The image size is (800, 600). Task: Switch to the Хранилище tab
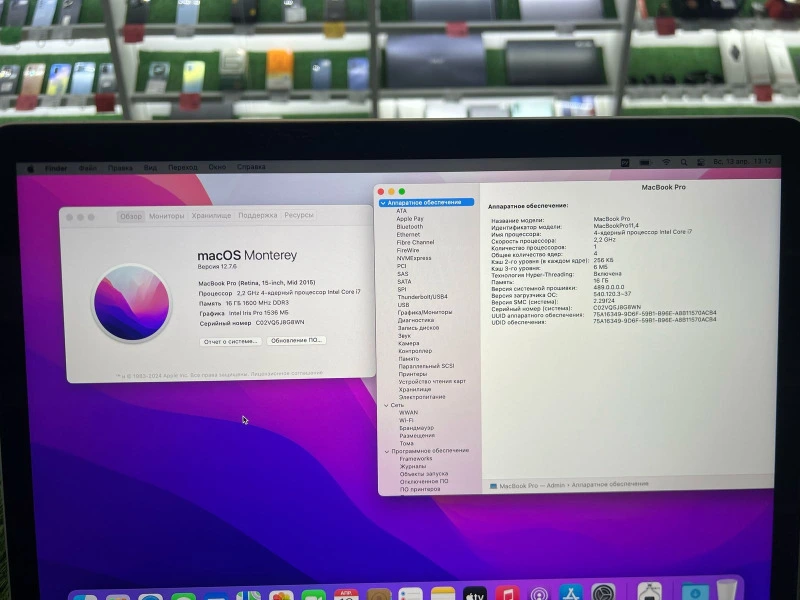[211, 216]
